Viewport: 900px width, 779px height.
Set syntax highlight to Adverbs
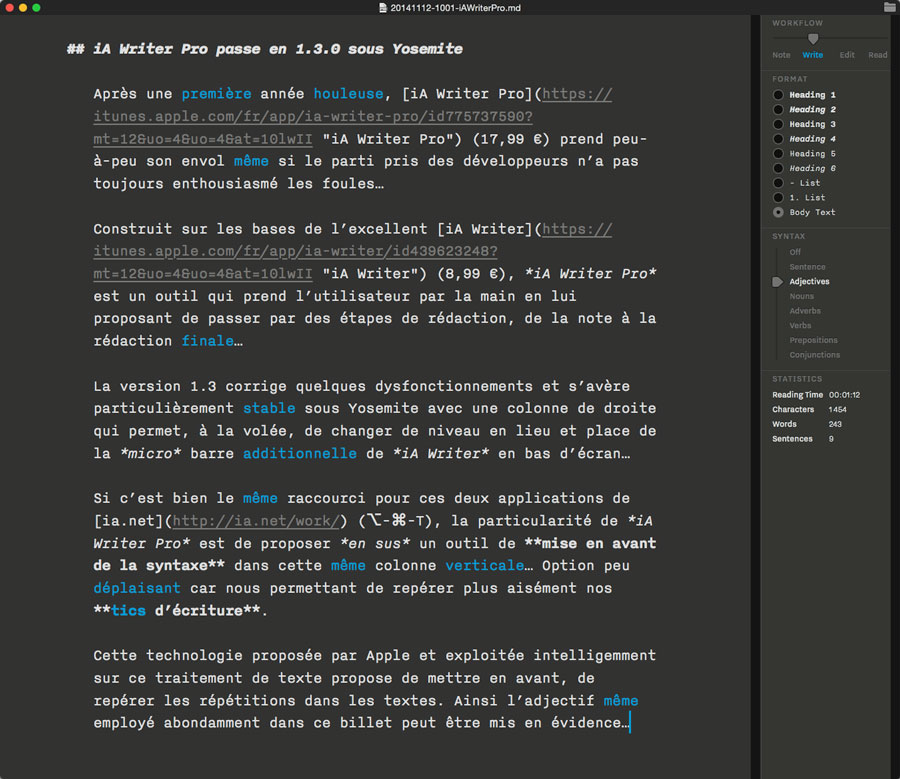(805, 311)
